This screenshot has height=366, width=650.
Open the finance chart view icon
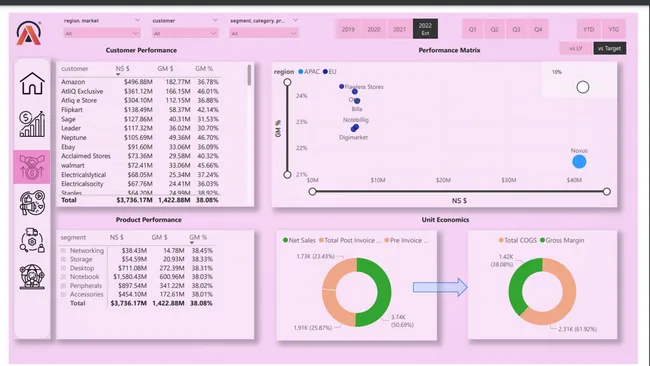32,124
